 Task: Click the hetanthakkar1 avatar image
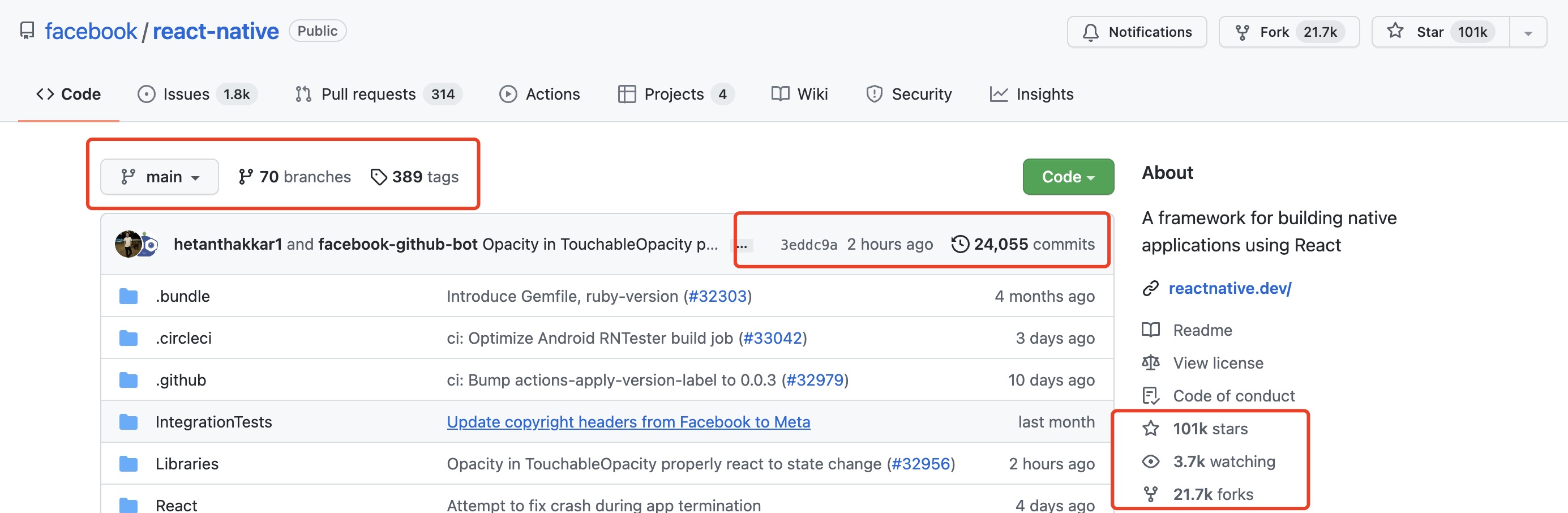128,244
